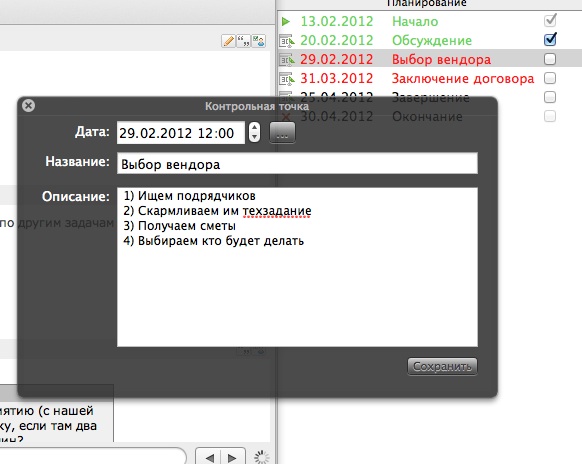The image size is (582, 464).
Task: Click the date 20.02.2012 in list
Action: tap(336, 40)
